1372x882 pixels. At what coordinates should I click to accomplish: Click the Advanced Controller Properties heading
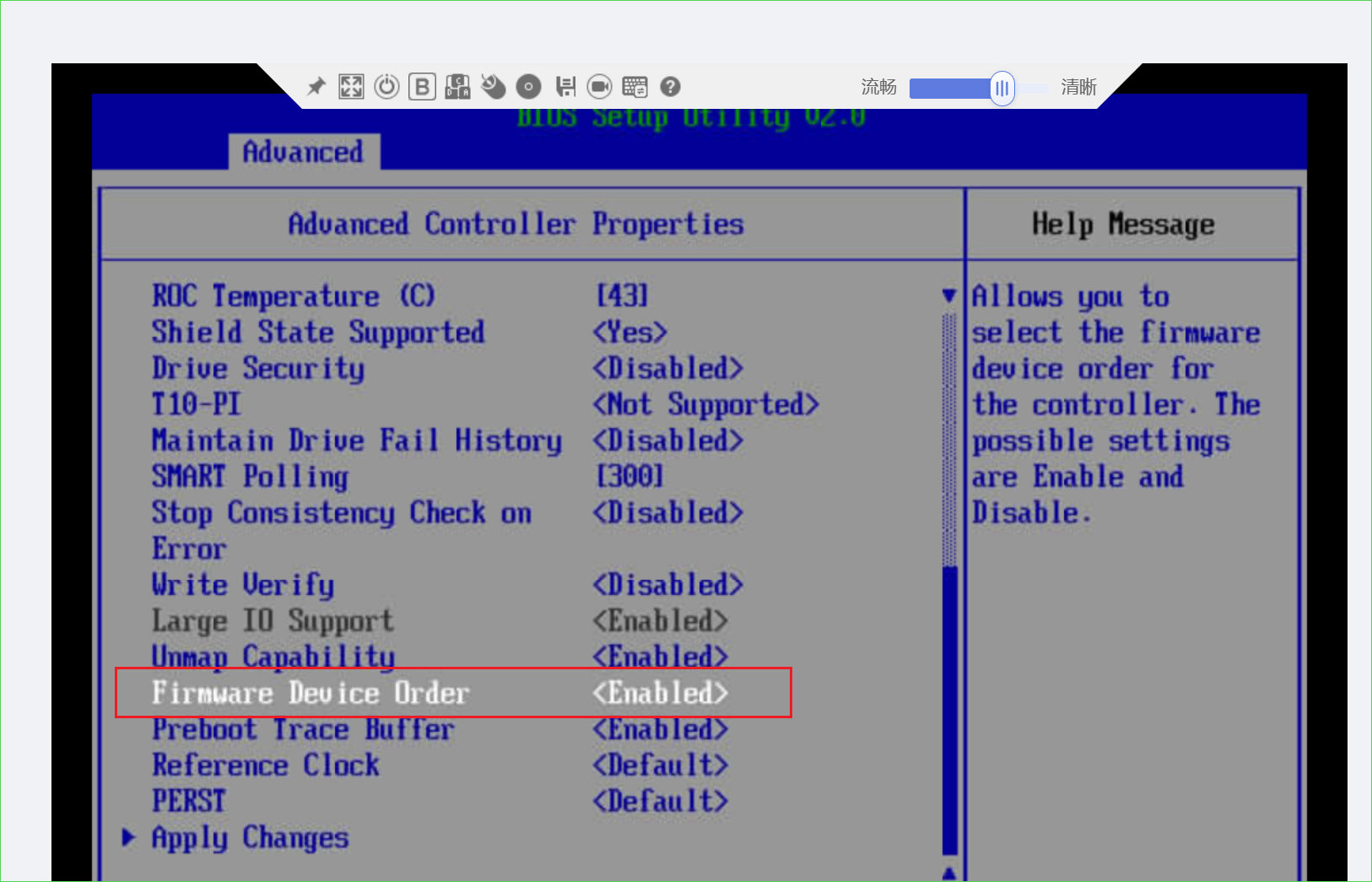point(516,225)
